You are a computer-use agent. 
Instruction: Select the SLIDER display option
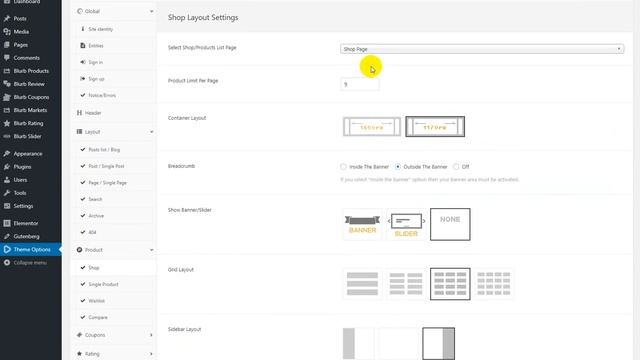click(406, 224)
